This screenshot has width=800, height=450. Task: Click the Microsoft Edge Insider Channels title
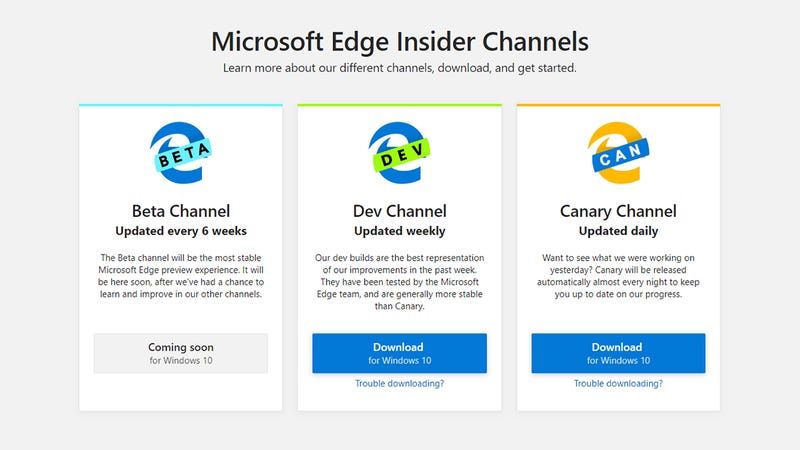pyautogui.click(x=400, y=41)
